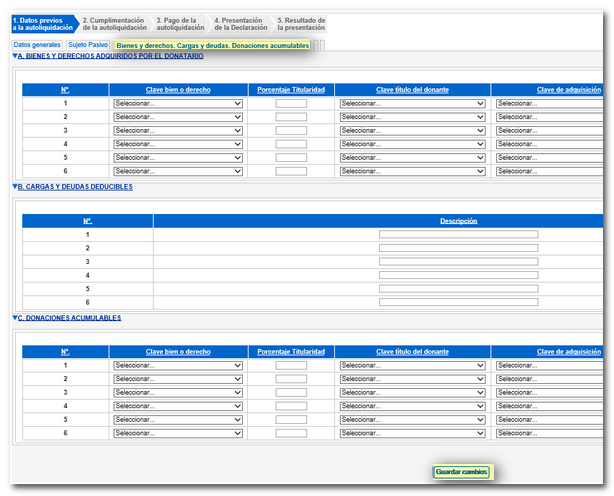Image resolution: width=614 pixels, height=496 pixels.
Task: Switch to the Sujeto Pasivo tab
Action: (x=87, y=45)
